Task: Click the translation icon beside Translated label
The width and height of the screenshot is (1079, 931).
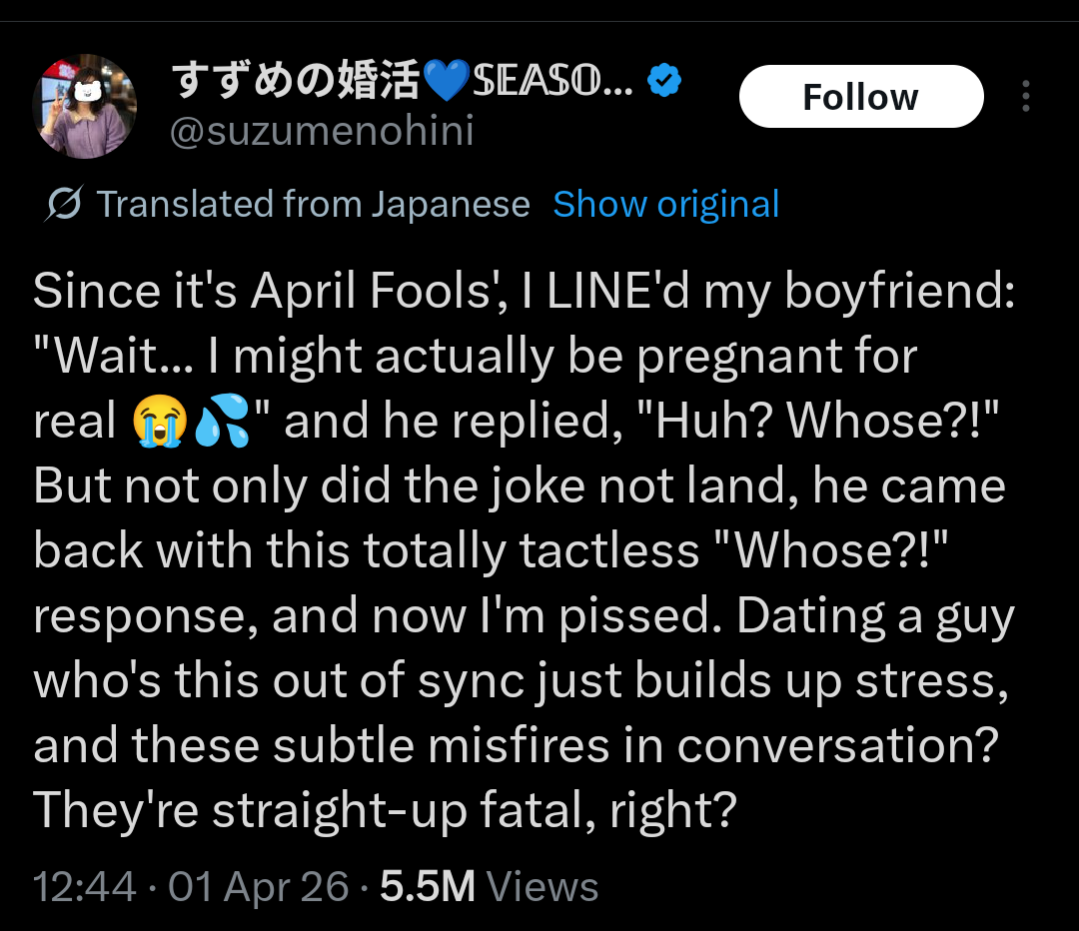Action: coord(64,205)
